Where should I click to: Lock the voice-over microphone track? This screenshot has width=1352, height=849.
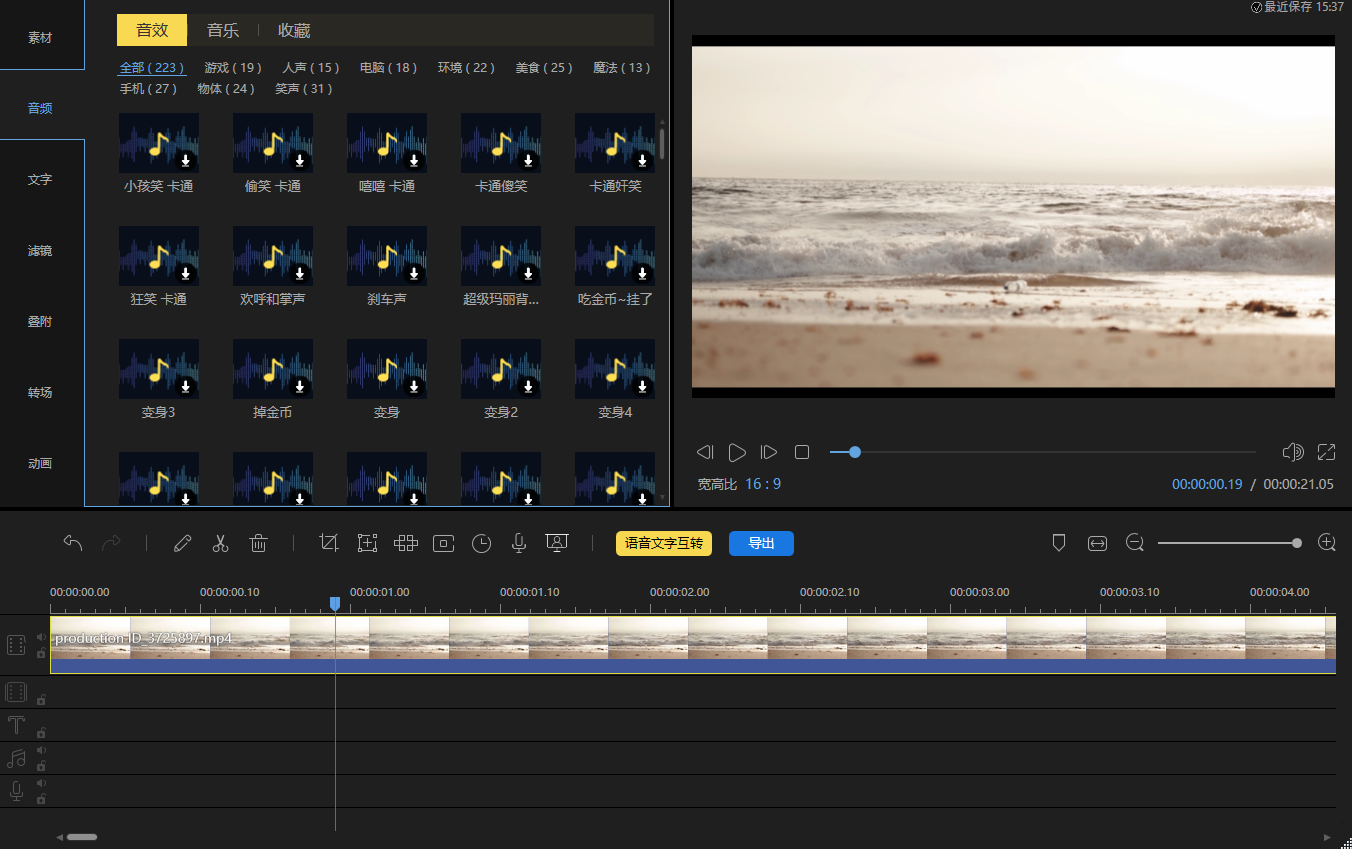[41, 799]
